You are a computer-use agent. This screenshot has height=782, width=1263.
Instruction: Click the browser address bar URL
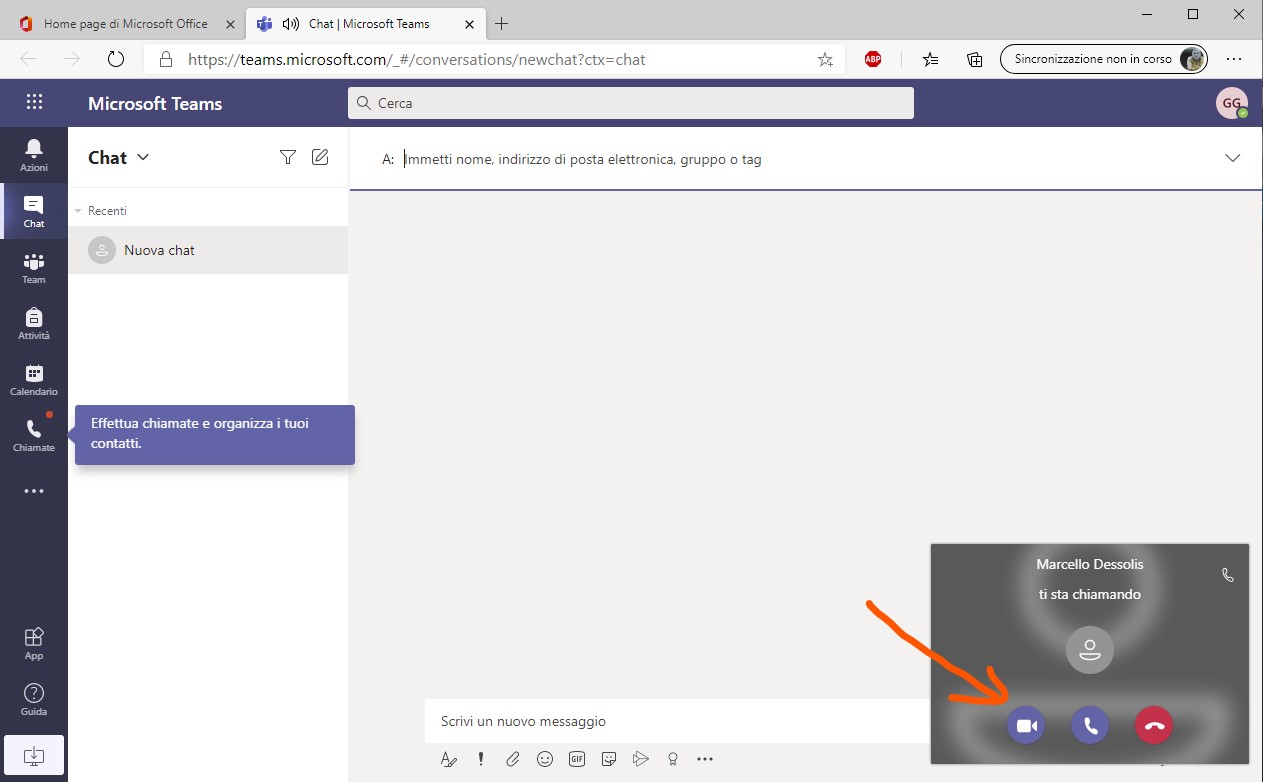tap(417, 59)
